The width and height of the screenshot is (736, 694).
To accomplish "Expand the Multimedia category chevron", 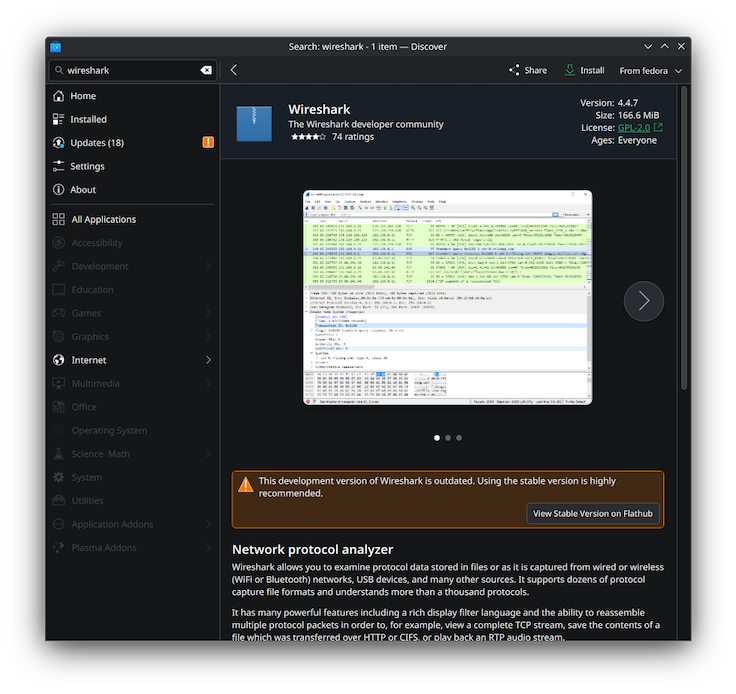I will point(208,383).
